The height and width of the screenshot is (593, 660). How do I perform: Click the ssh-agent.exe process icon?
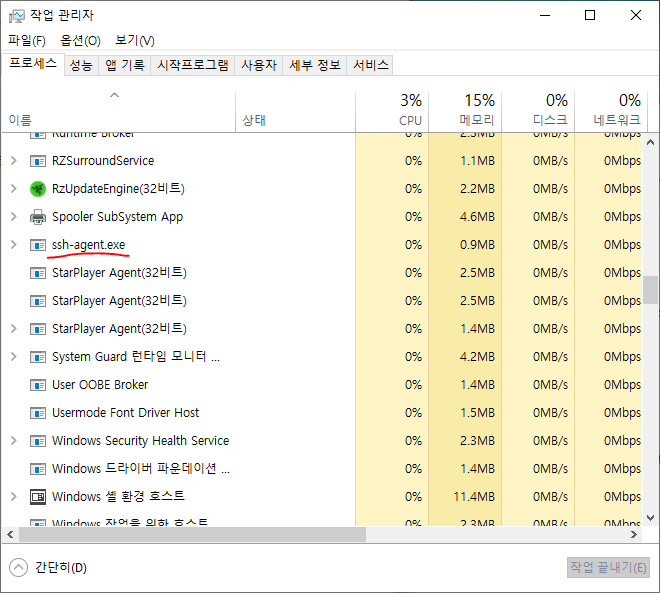[38, 245]
